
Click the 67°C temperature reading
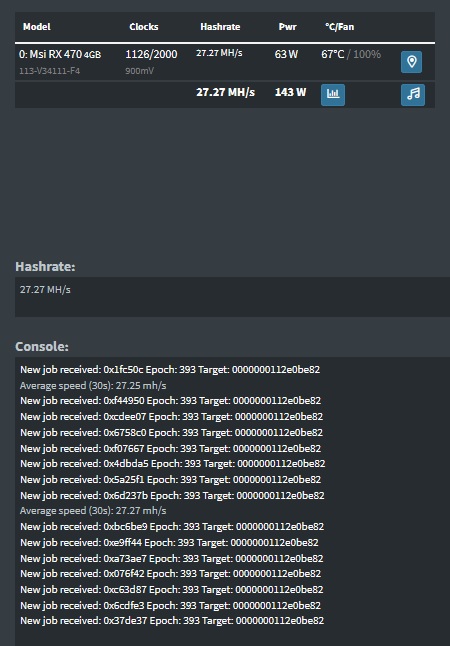pos(333,54)
